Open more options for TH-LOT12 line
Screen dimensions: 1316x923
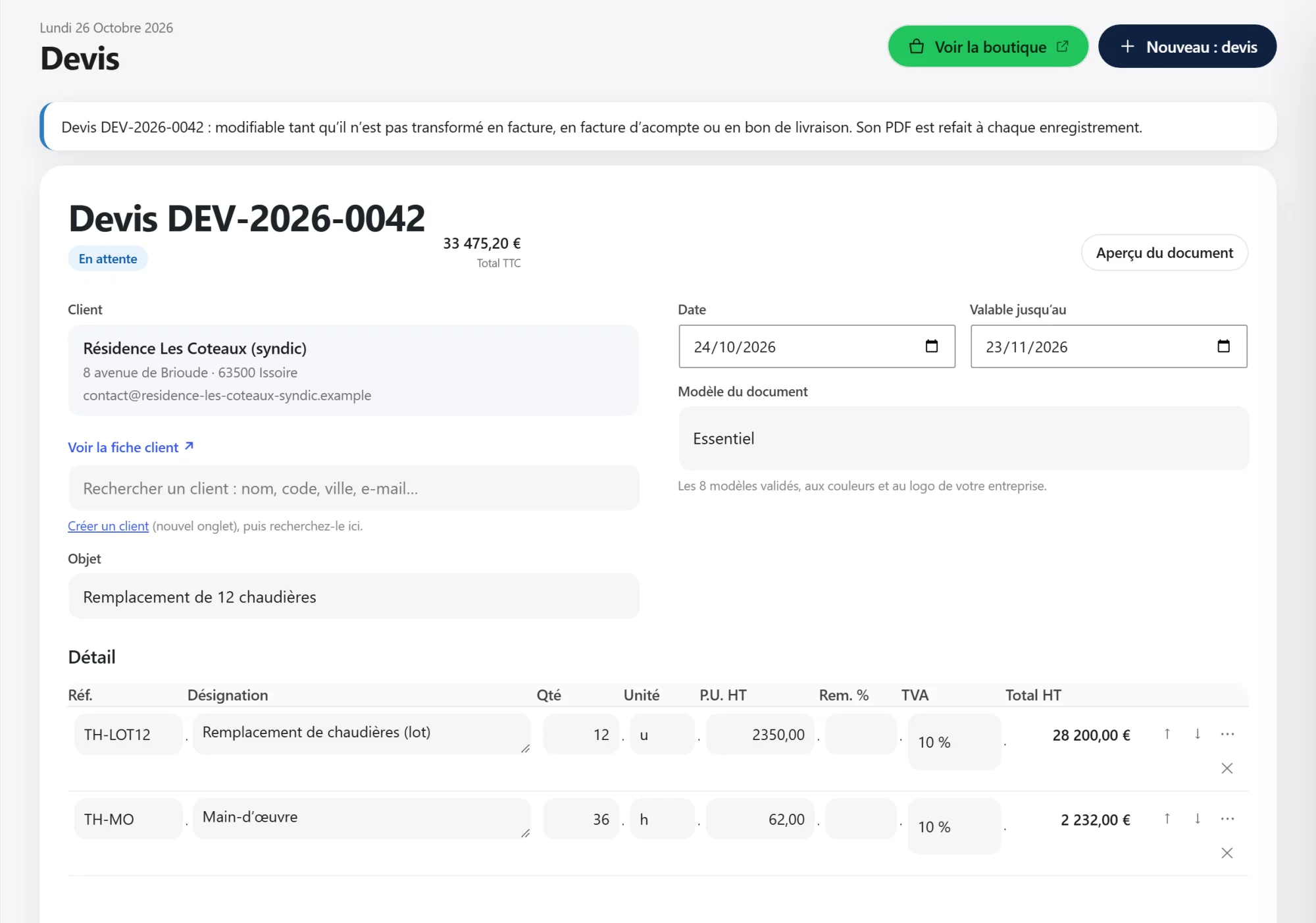(1227, 734)
